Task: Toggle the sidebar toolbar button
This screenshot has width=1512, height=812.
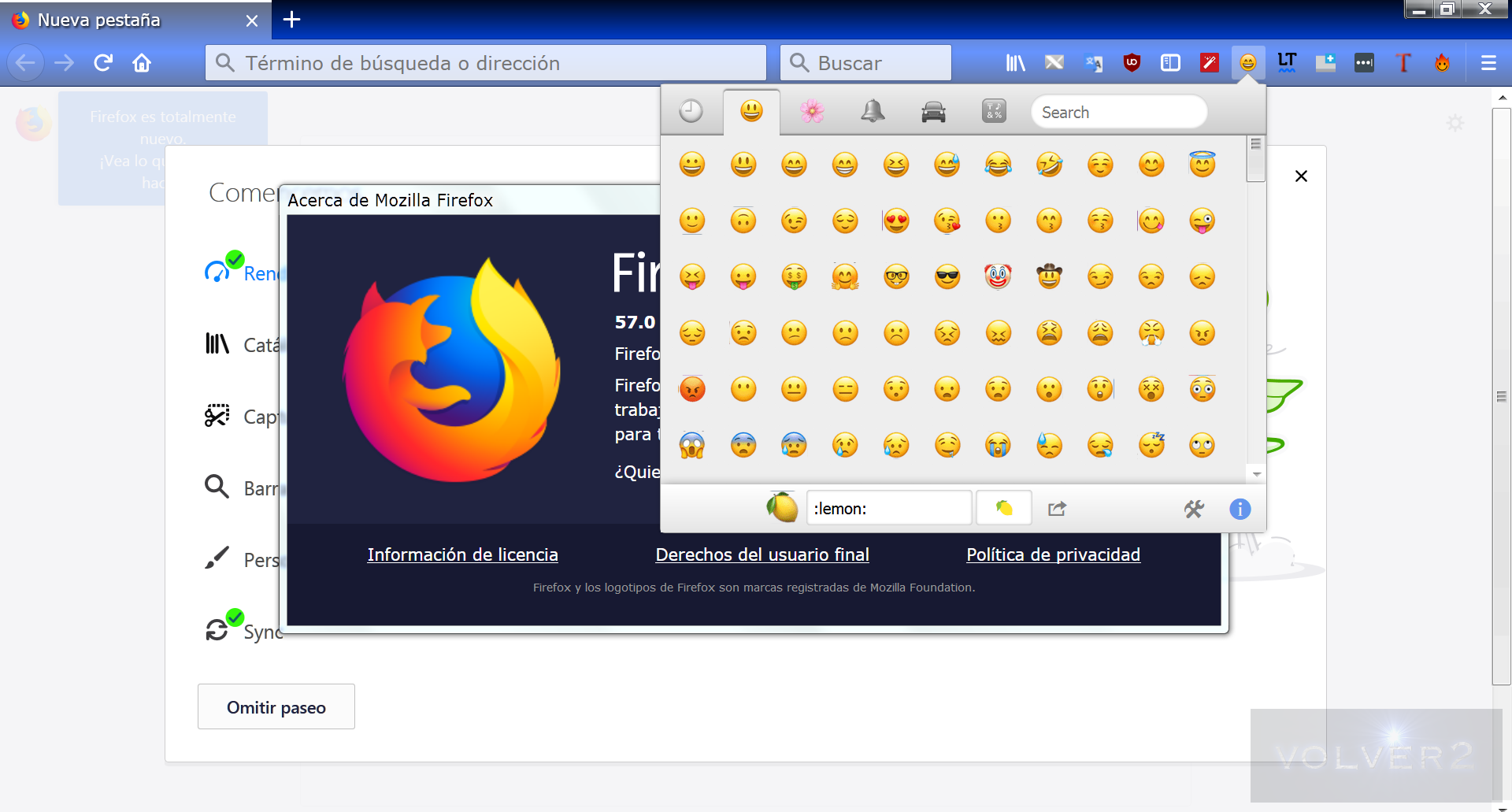Action: (x=1170, y=62)
